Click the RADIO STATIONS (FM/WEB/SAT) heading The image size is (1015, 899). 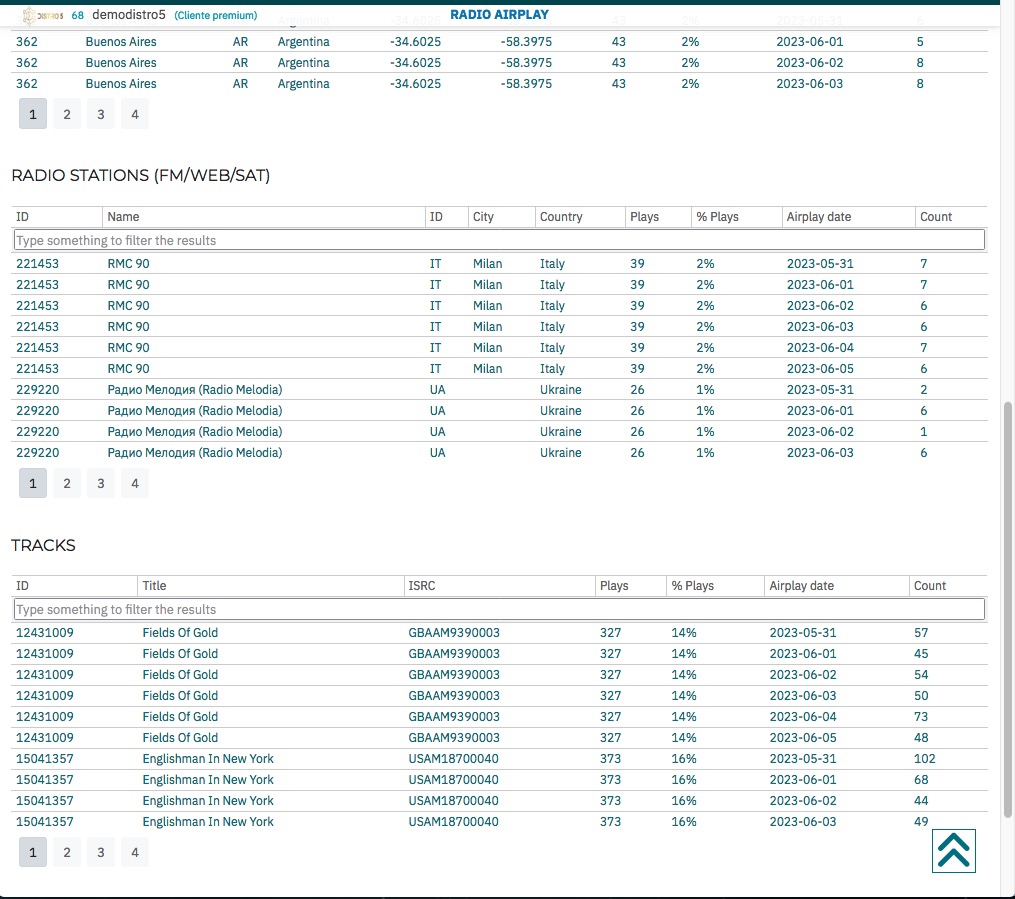(x=140, y=175)
